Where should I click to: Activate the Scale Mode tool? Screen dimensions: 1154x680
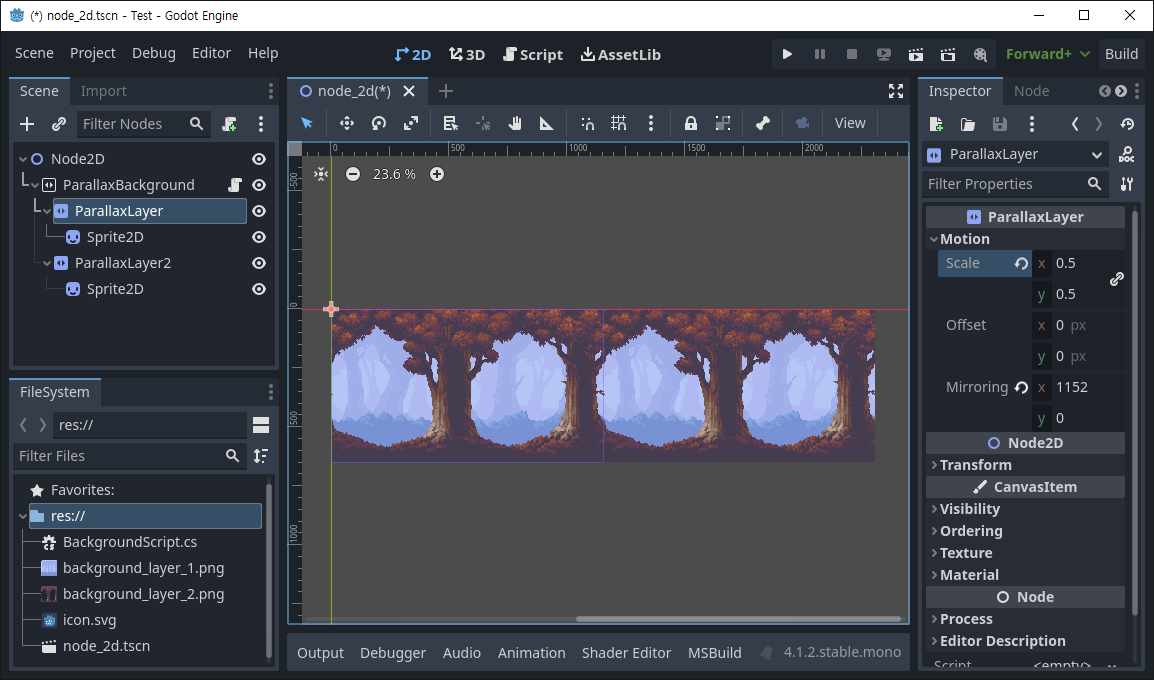pyautogui.click(x=411, y=123)
